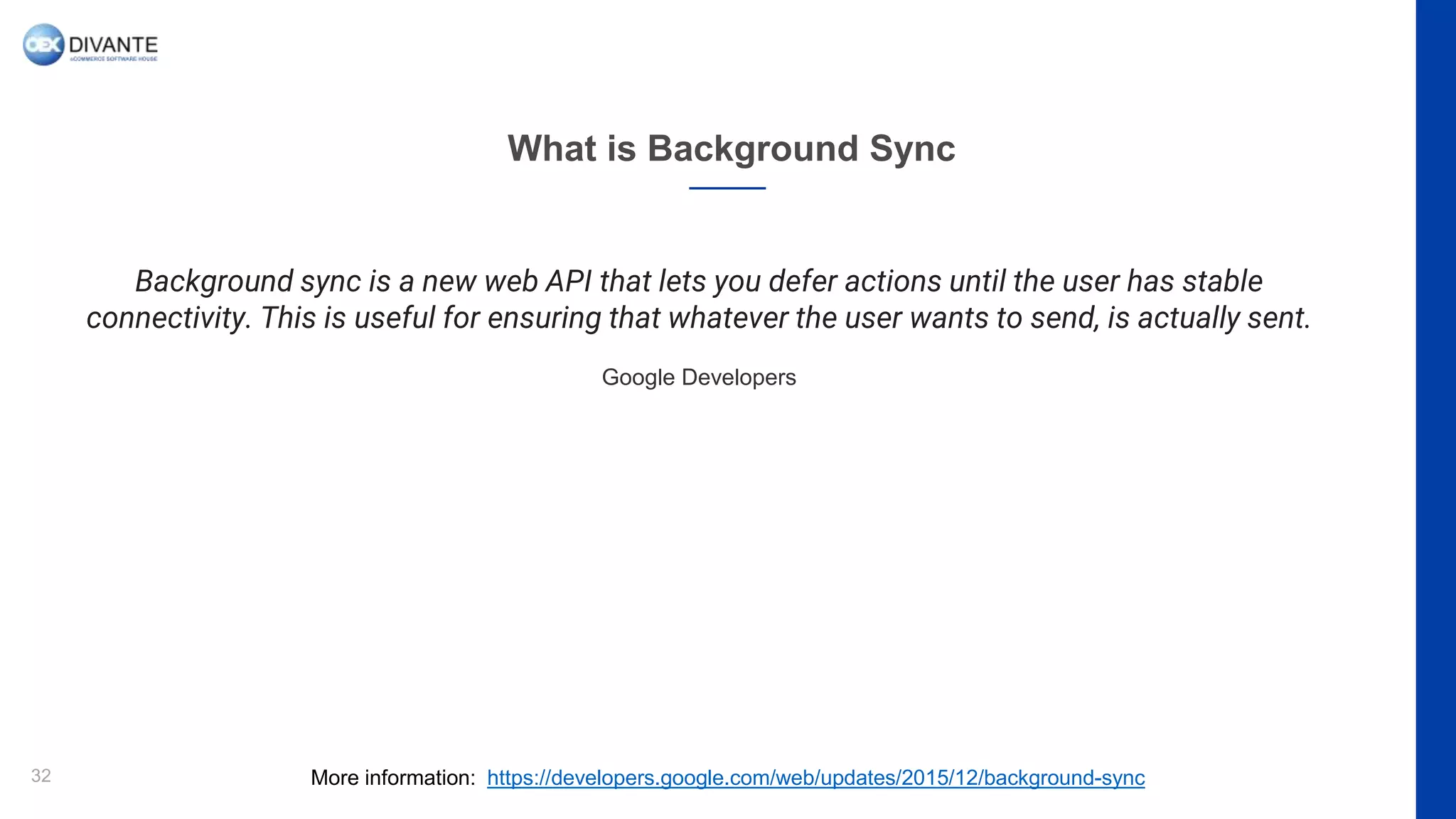Screen dimensions: 1456x819
Task: Click 'eCommerce Software House' tagline under logo
Action: pyautogui.click(x=114, y=60)
